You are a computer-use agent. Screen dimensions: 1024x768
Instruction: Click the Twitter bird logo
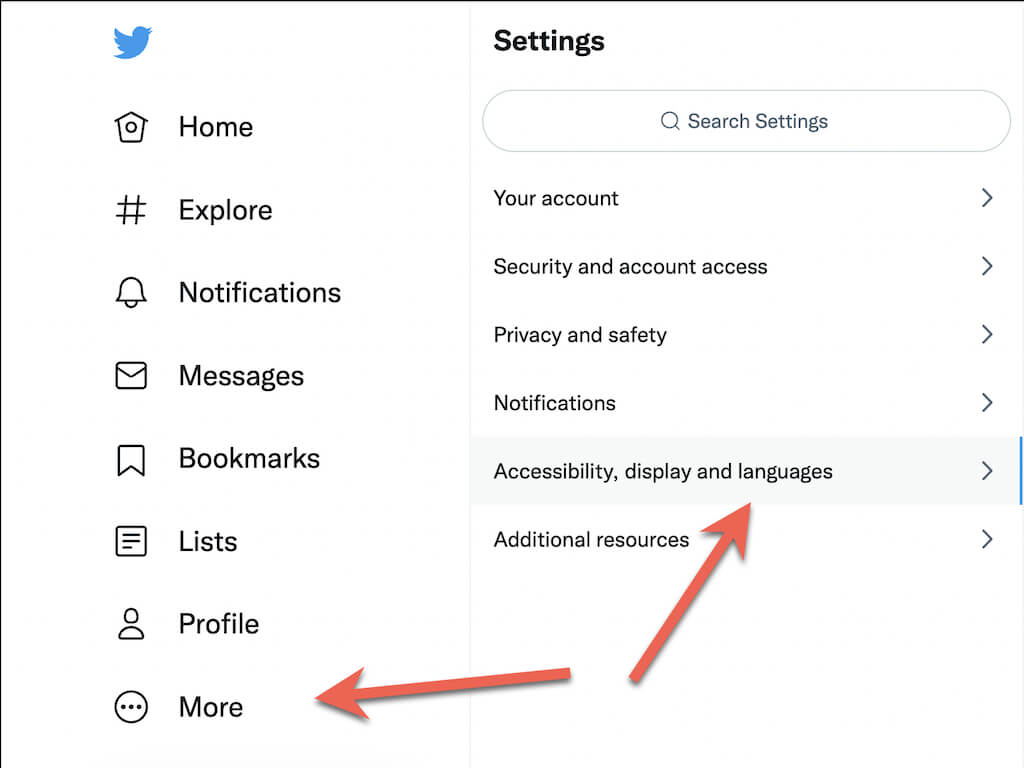click(x=132, y=43)
